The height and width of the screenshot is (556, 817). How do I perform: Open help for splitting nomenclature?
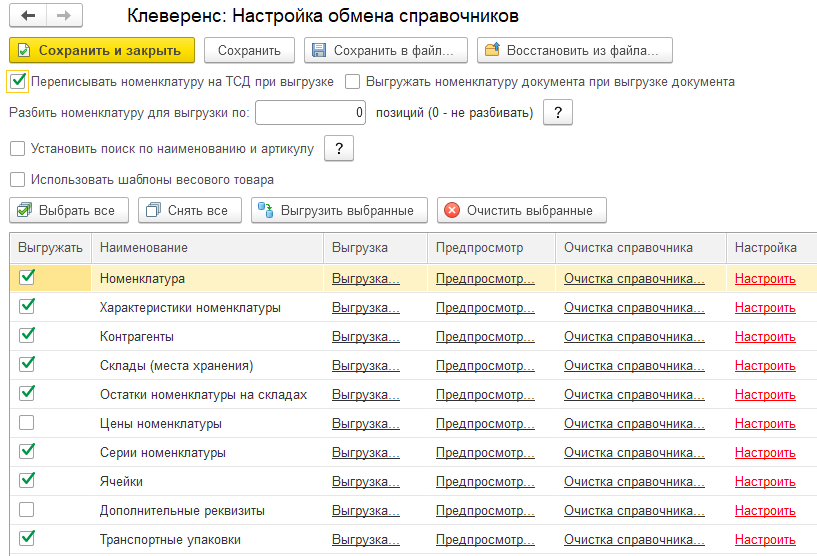[x=558, y=113]
